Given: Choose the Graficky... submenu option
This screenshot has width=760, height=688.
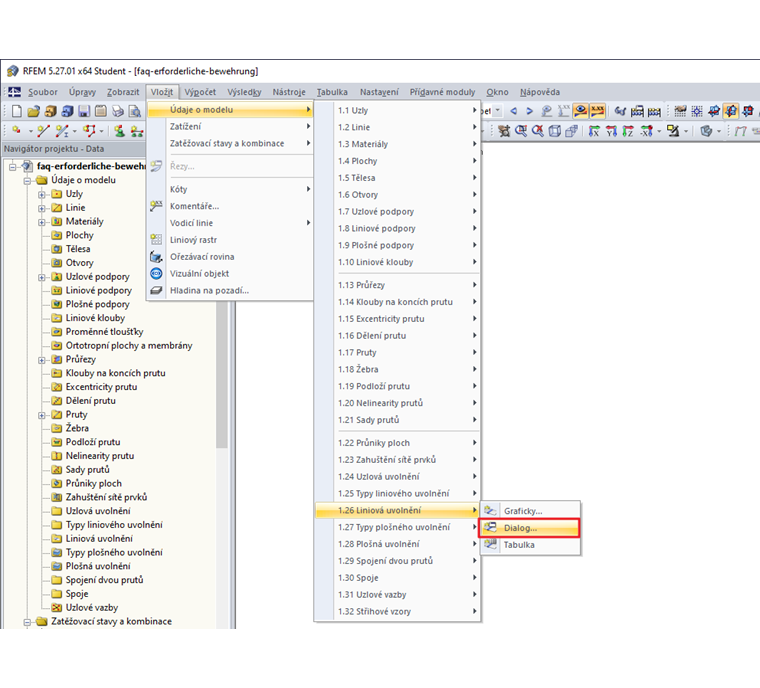Looking at the screenshot, I should click(530, 511).
